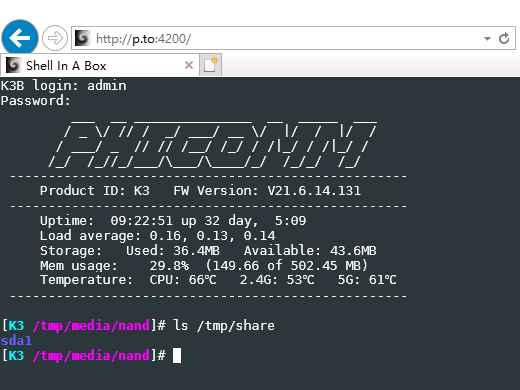The image size is (520, 390).
Task: Click the 'CPU: 66℃' temperature value
Action: [183, 280]
